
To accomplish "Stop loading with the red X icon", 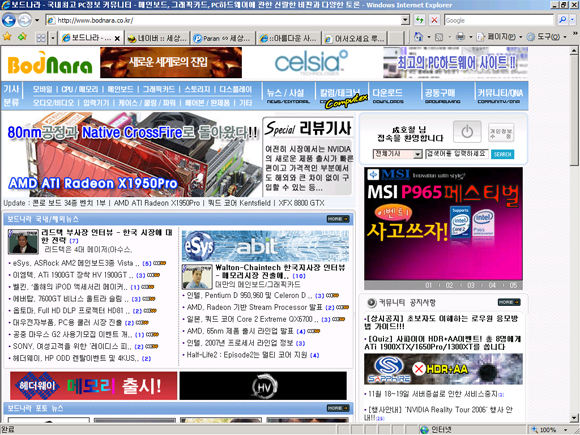I will click(x=434, y=20).
